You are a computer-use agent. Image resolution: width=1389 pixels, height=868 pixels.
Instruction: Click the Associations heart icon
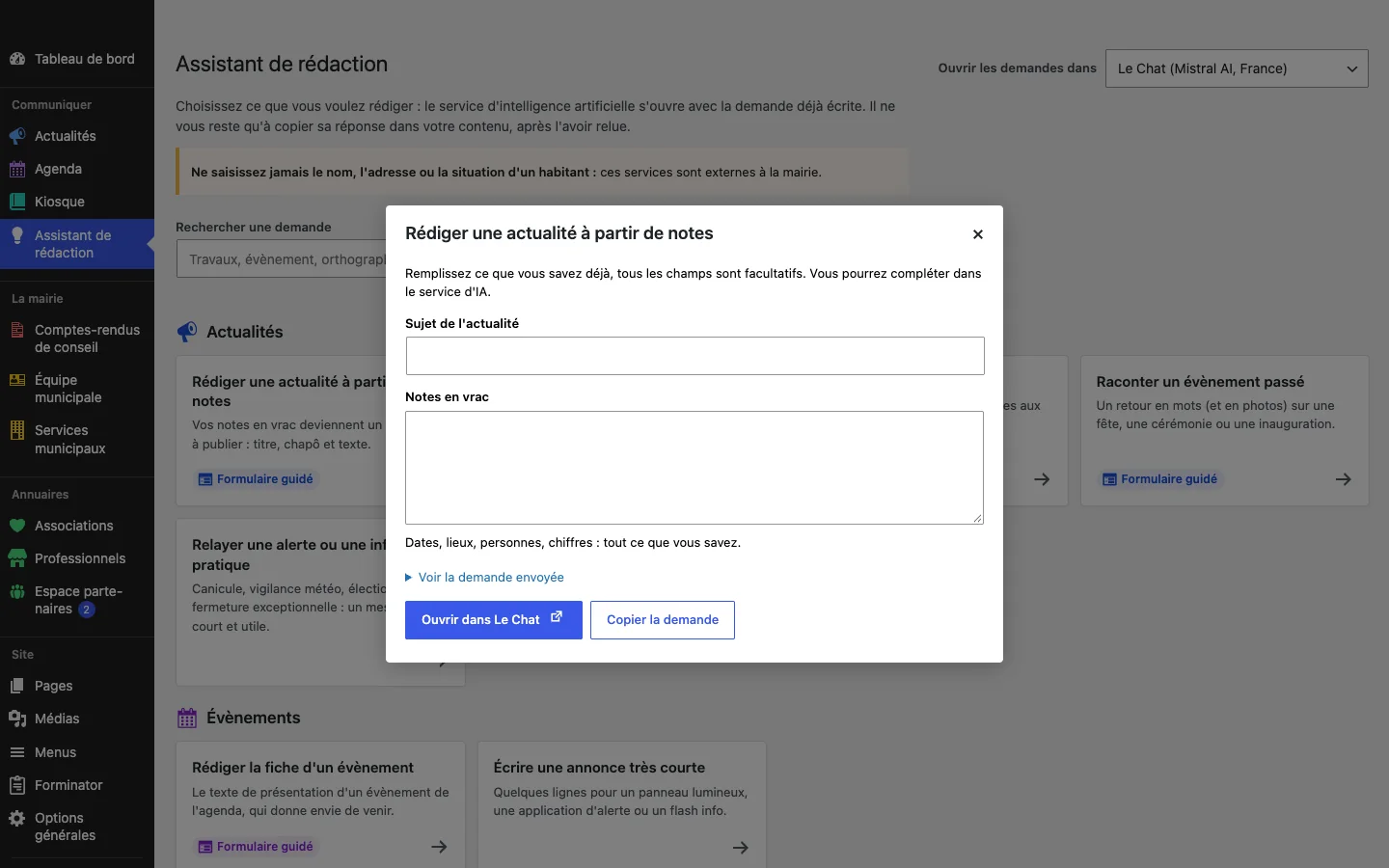coord(17,526)
